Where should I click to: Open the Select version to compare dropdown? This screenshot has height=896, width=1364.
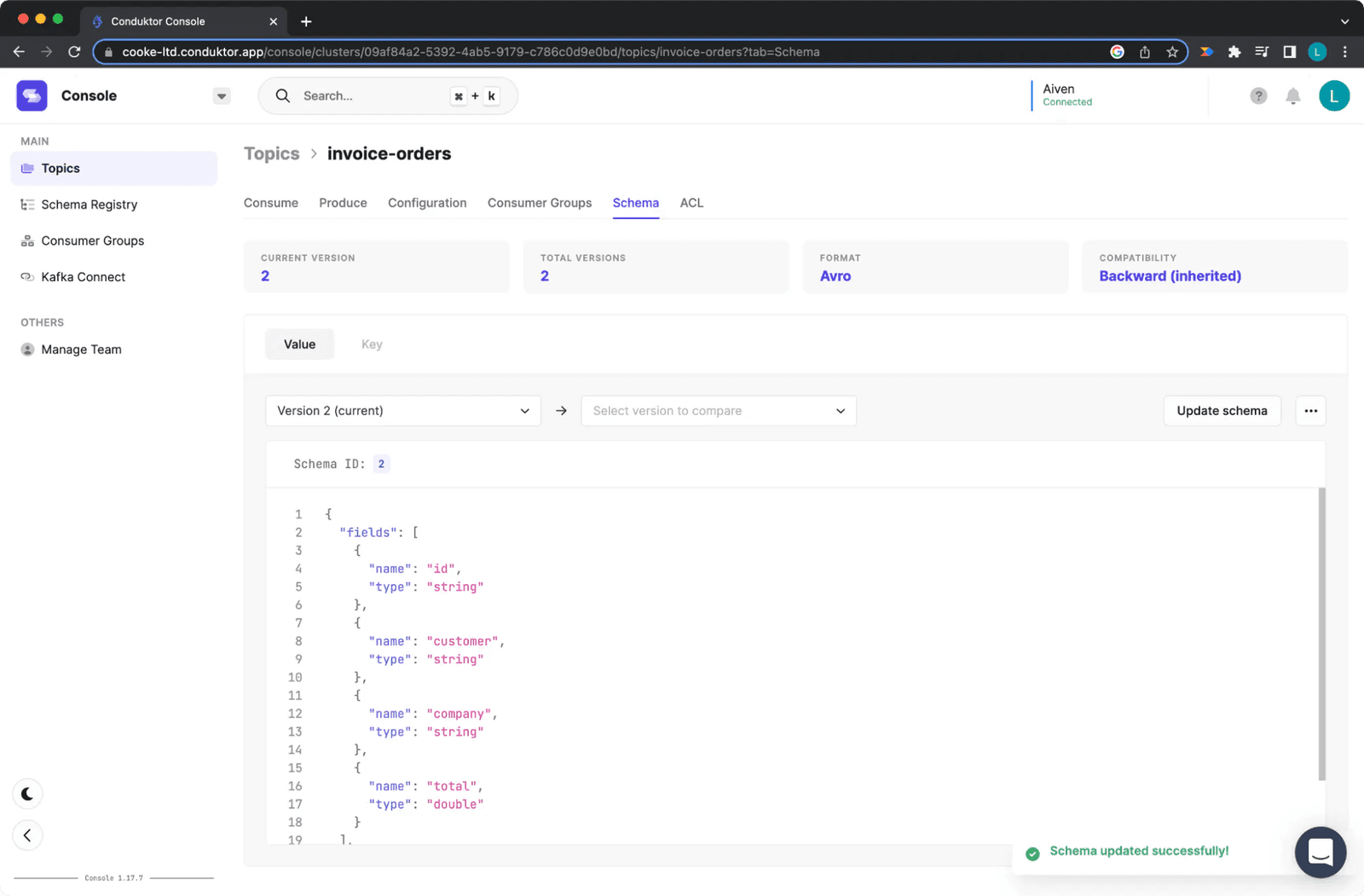coord(718,411)
